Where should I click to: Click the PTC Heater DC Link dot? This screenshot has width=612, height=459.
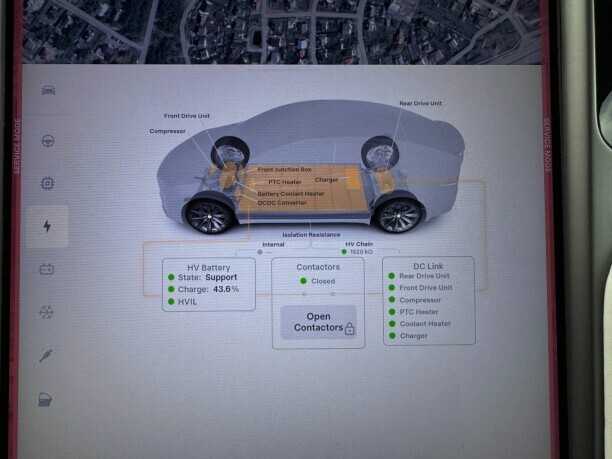392,311
